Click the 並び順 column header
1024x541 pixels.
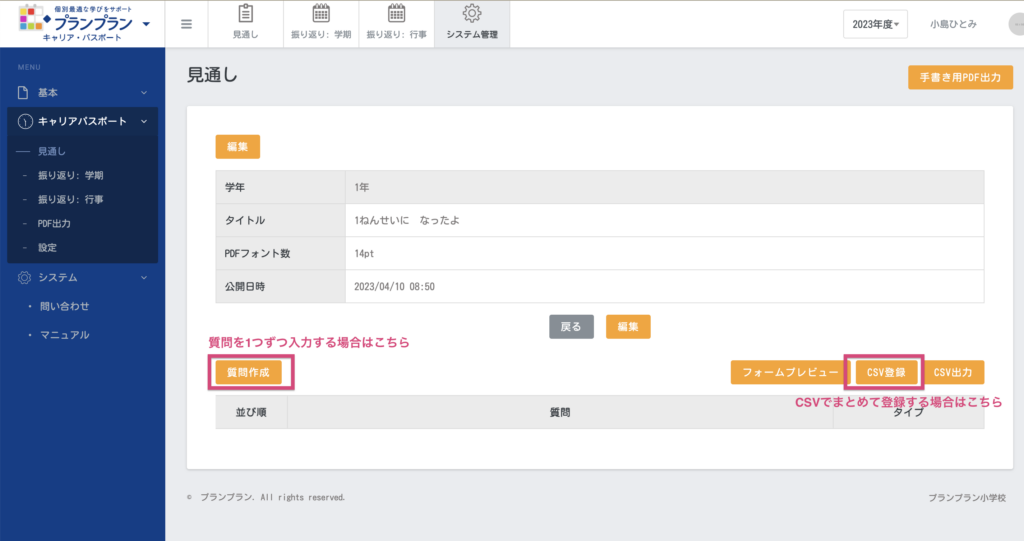251,412
